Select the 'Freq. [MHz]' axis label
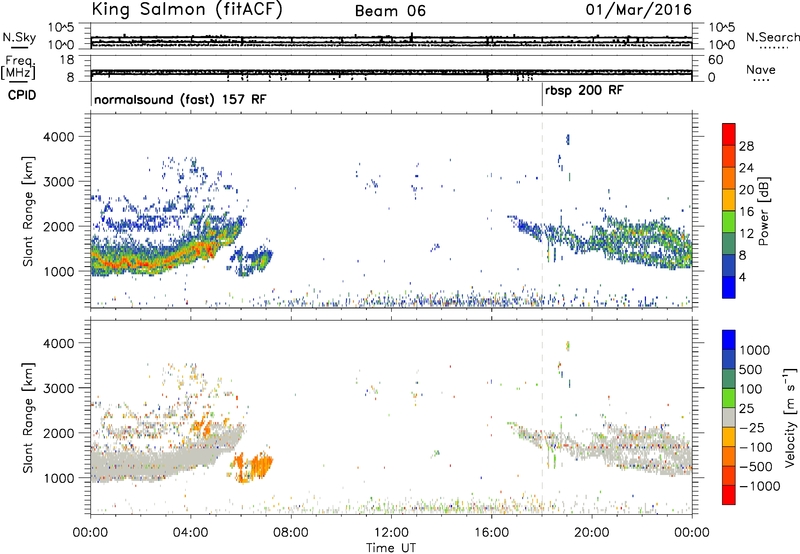The image size is (800, 554). click(18, 67)
